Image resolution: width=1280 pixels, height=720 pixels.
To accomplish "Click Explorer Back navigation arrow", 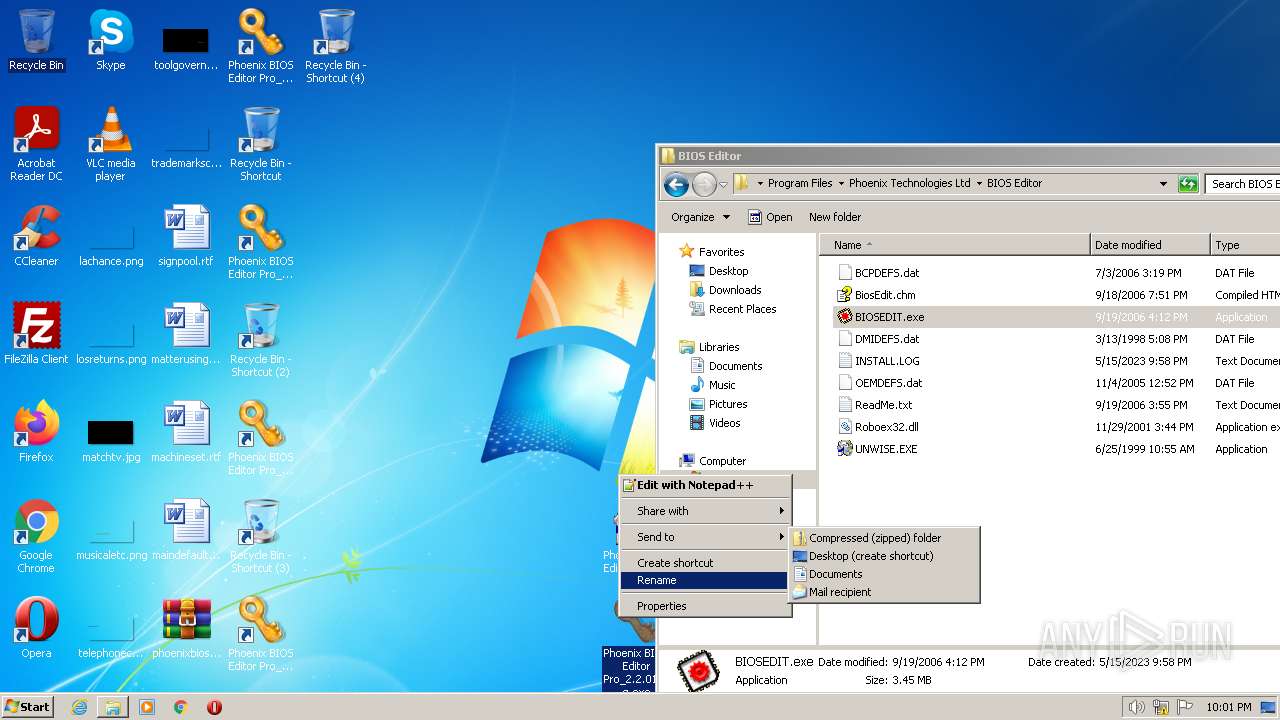I will tap(676, 184).
